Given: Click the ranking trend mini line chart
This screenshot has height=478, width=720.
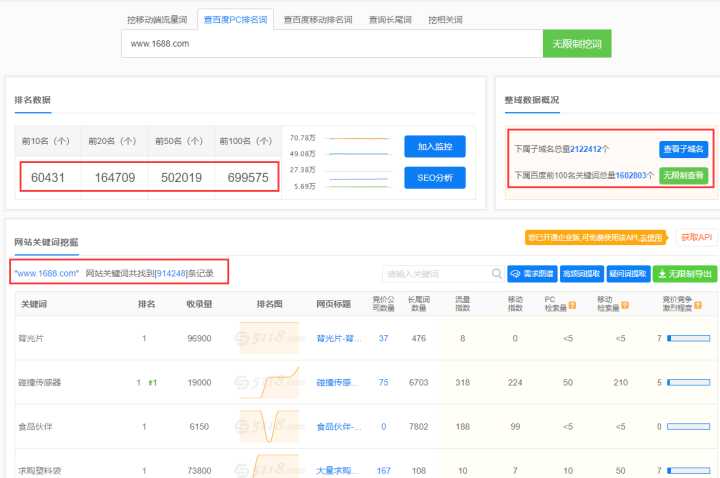Looking at the screenshot, I should tap(359, 163).
